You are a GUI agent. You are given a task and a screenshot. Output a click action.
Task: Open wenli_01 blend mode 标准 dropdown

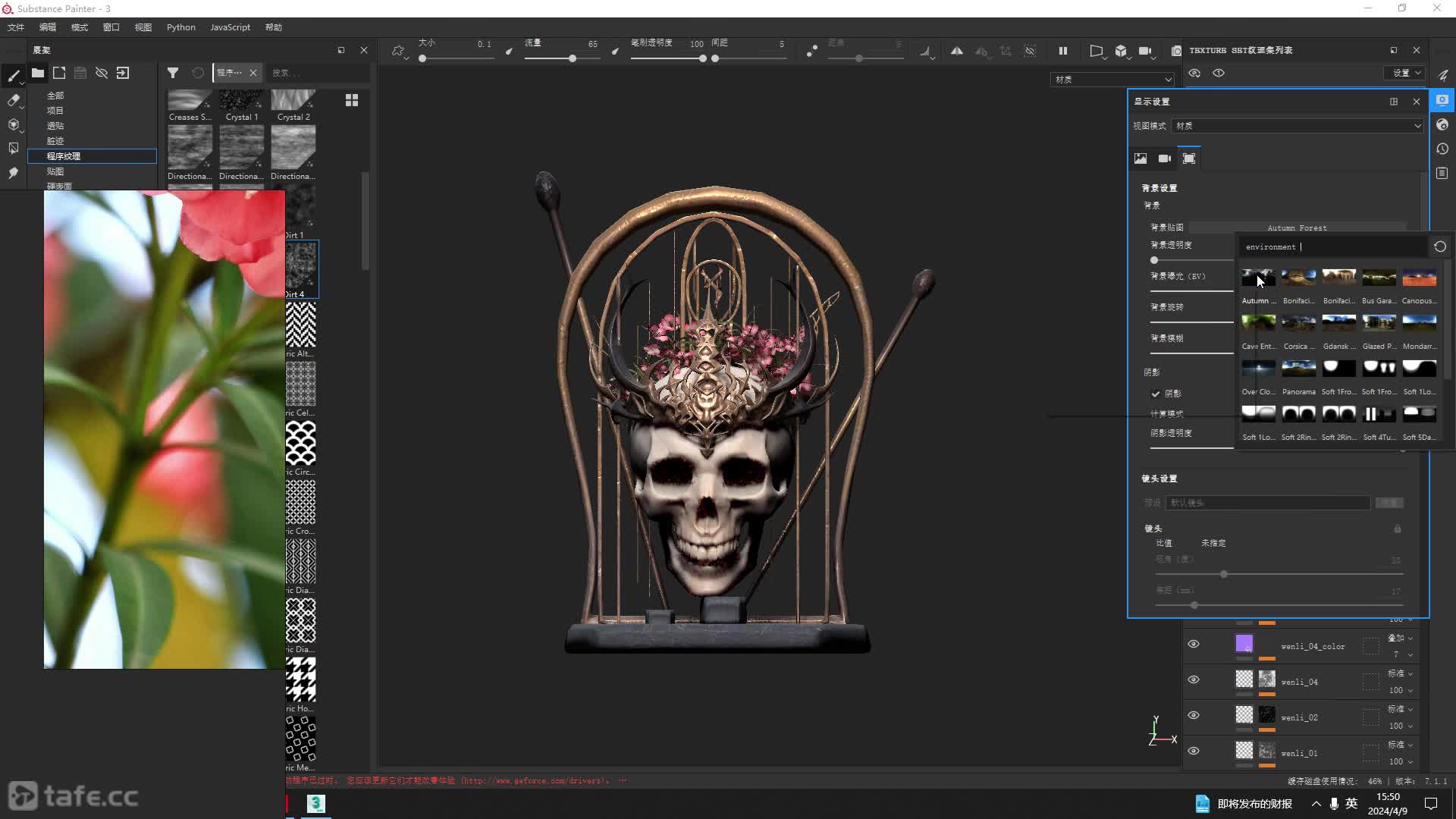point(1400,745)
